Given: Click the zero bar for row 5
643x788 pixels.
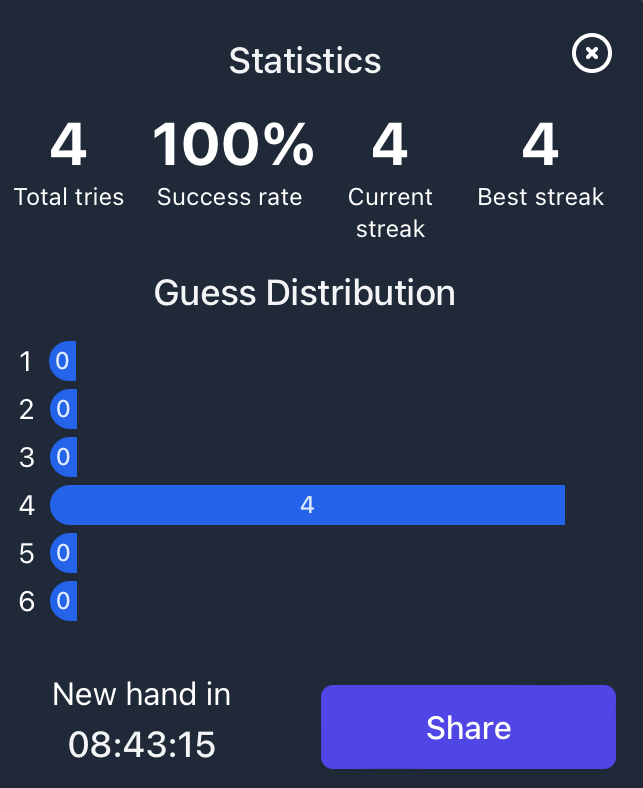Looking at the screenshot, I should (63, 553).
